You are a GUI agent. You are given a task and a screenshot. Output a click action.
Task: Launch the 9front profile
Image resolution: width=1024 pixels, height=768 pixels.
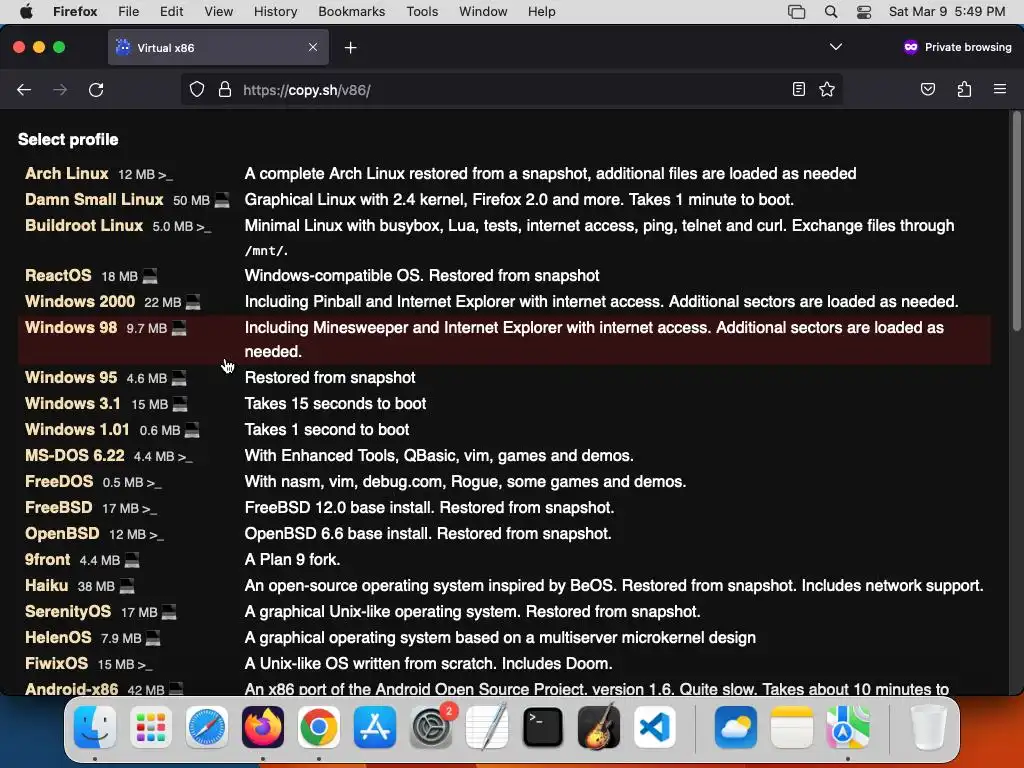click(x=47, y=559)
